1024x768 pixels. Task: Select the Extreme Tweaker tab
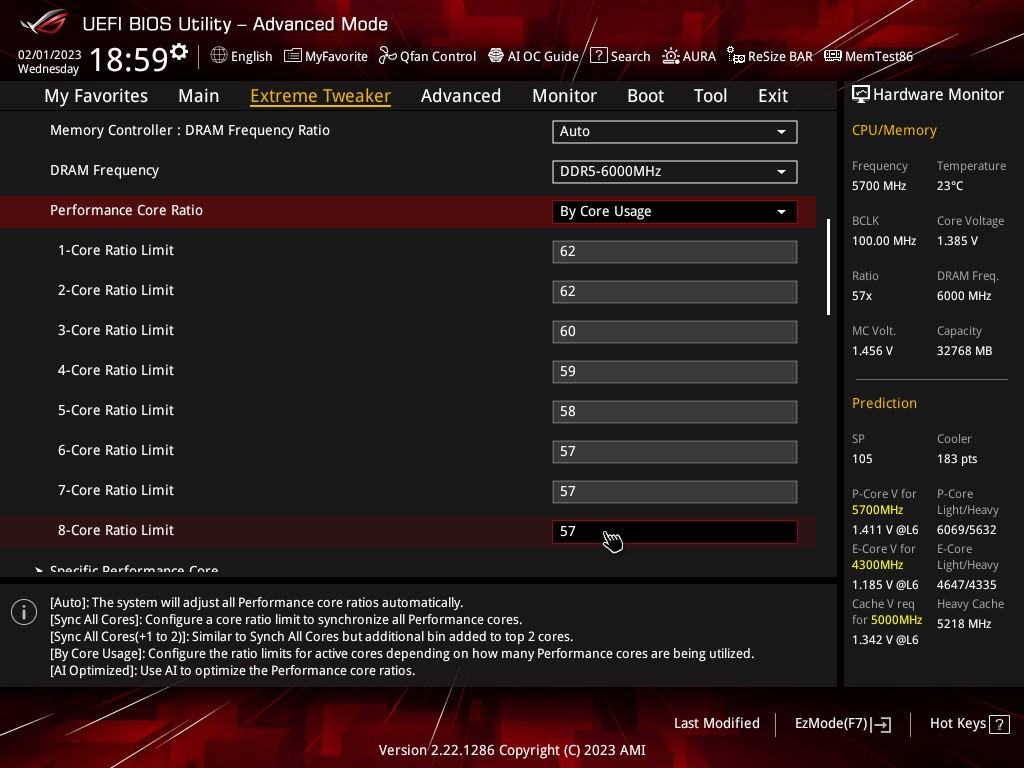(320, 96)
